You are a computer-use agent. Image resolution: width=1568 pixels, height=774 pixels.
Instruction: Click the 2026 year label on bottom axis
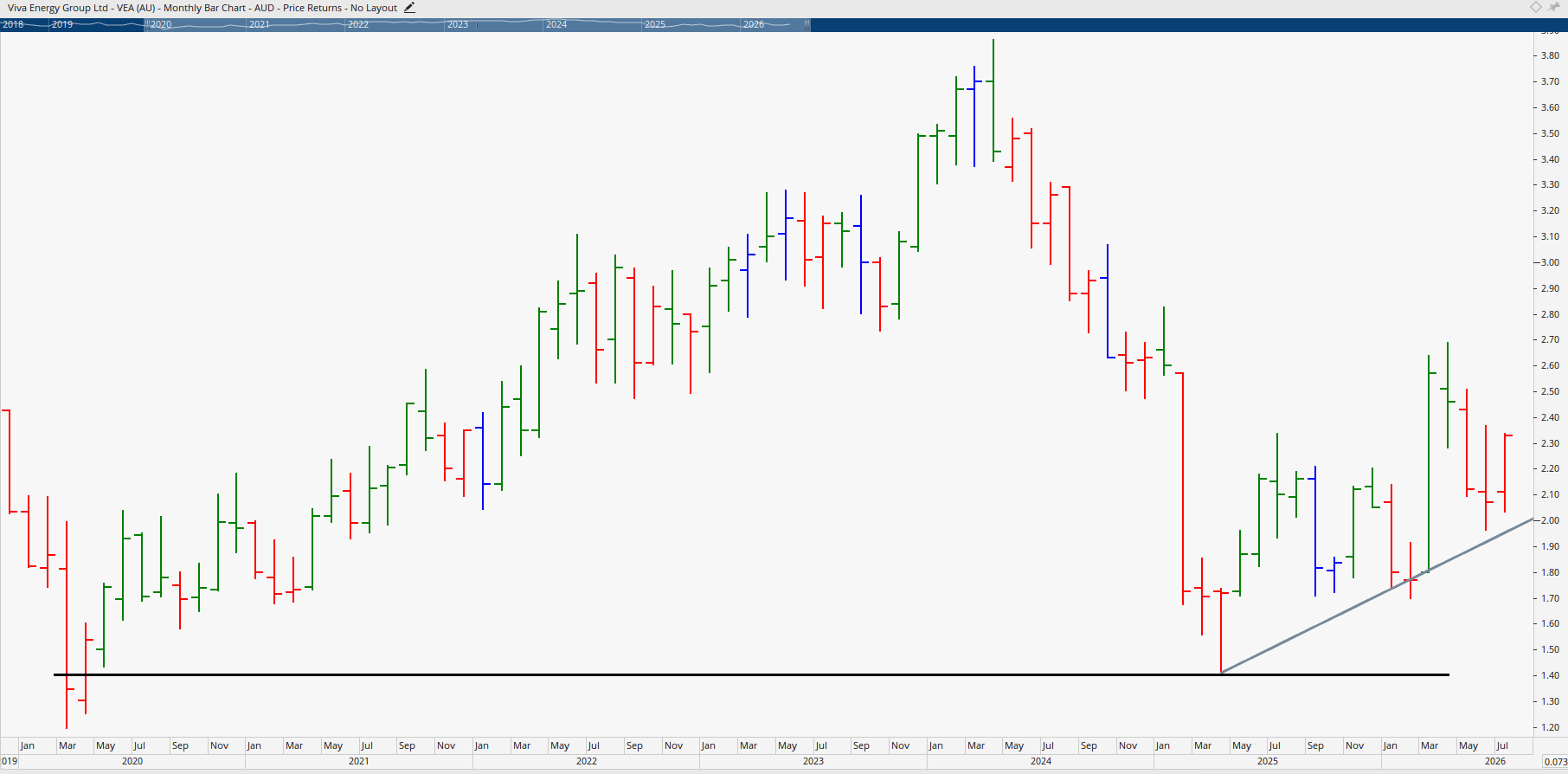point(1495,762)
